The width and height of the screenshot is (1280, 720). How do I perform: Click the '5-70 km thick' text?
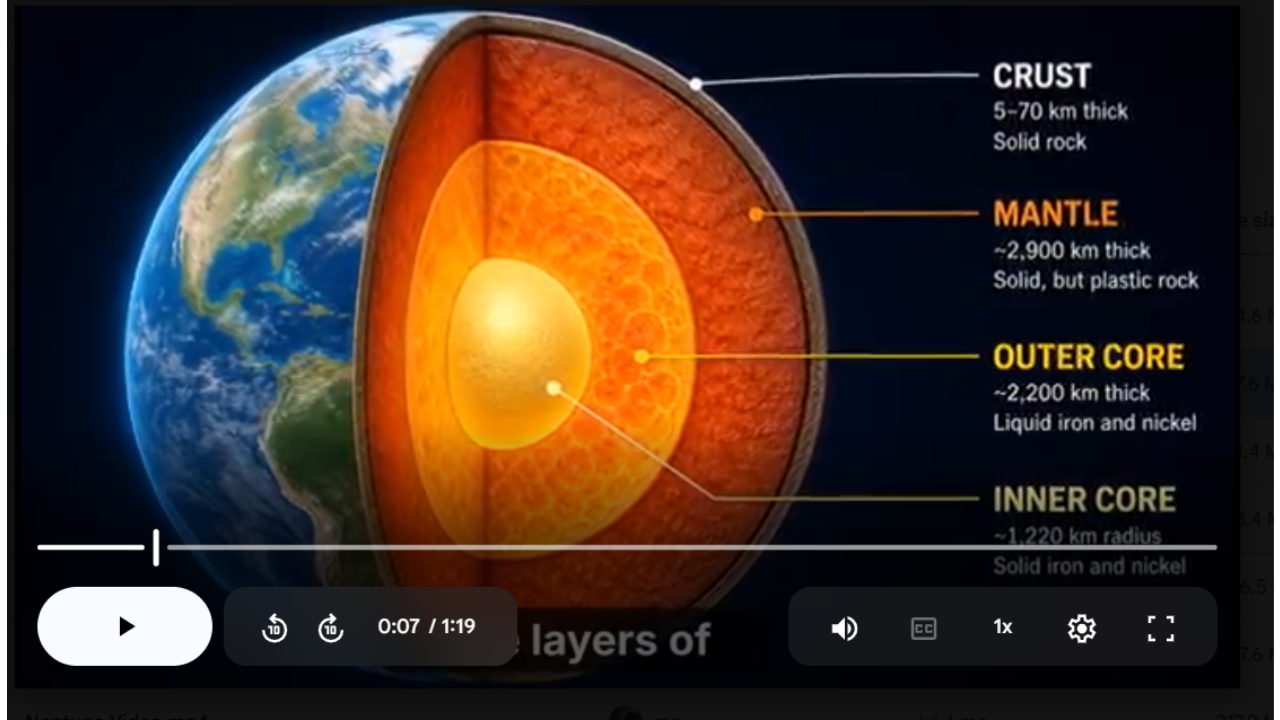(1060, 111)
